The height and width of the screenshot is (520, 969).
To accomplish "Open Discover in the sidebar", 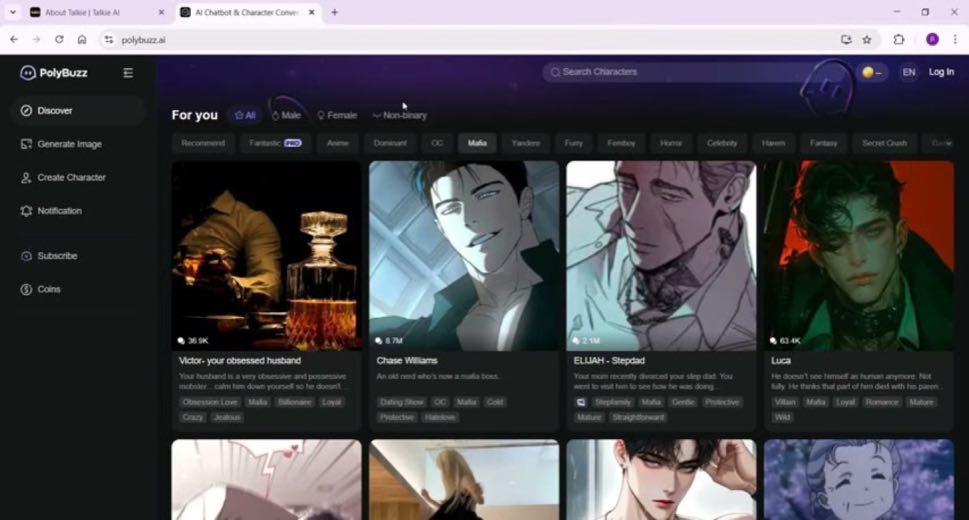I will click(77, 111).
